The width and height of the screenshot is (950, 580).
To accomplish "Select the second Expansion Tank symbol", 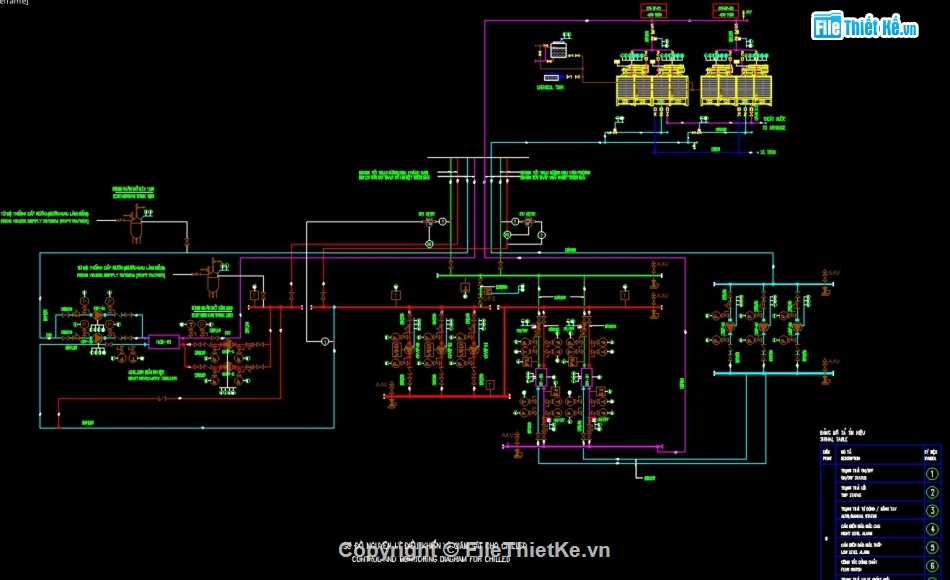I will (x=213, y=280).
